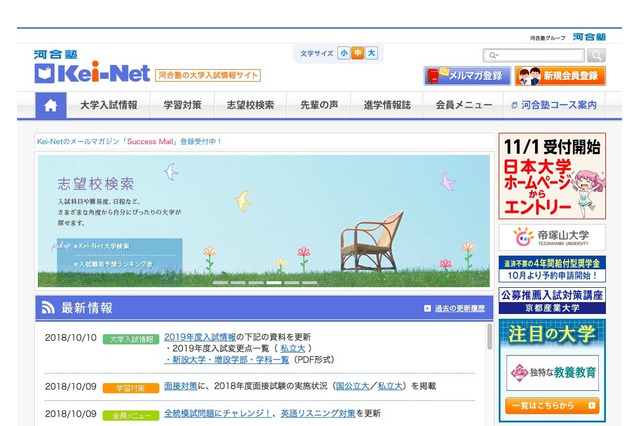This screenshot has height=426, width=640.
Task: Open 国公立大 link in the 面接対策 entry
Action: 352,386
